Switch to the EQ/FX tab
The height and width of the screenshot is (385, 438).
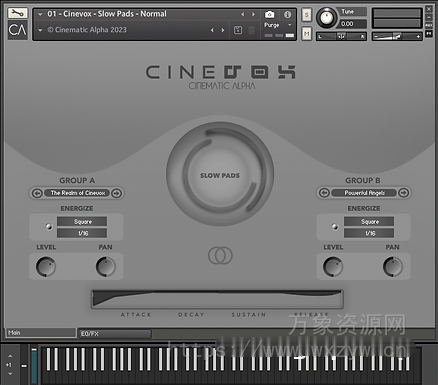(115, 334)
